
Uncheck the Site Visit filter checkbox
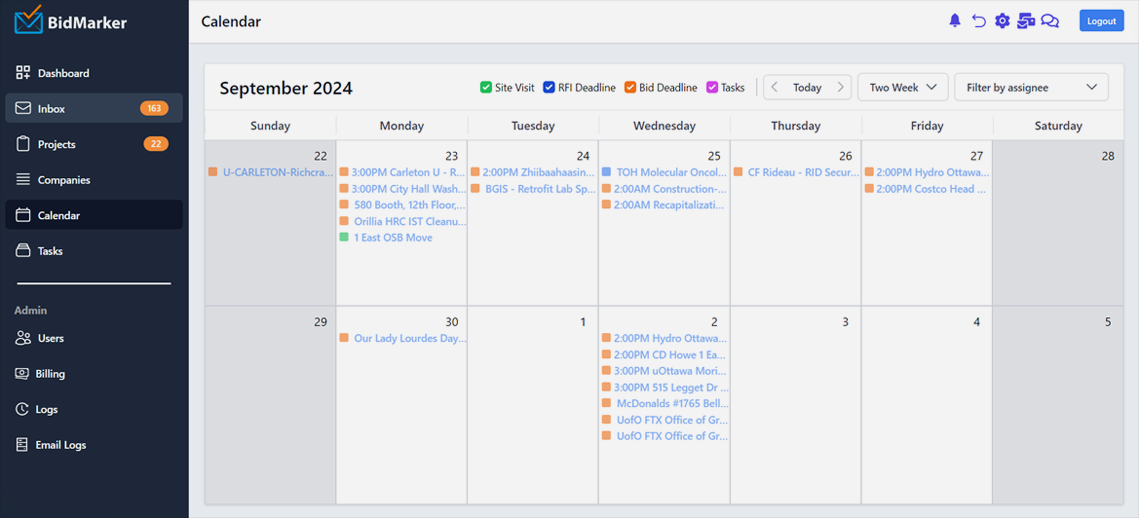(486, 88)
